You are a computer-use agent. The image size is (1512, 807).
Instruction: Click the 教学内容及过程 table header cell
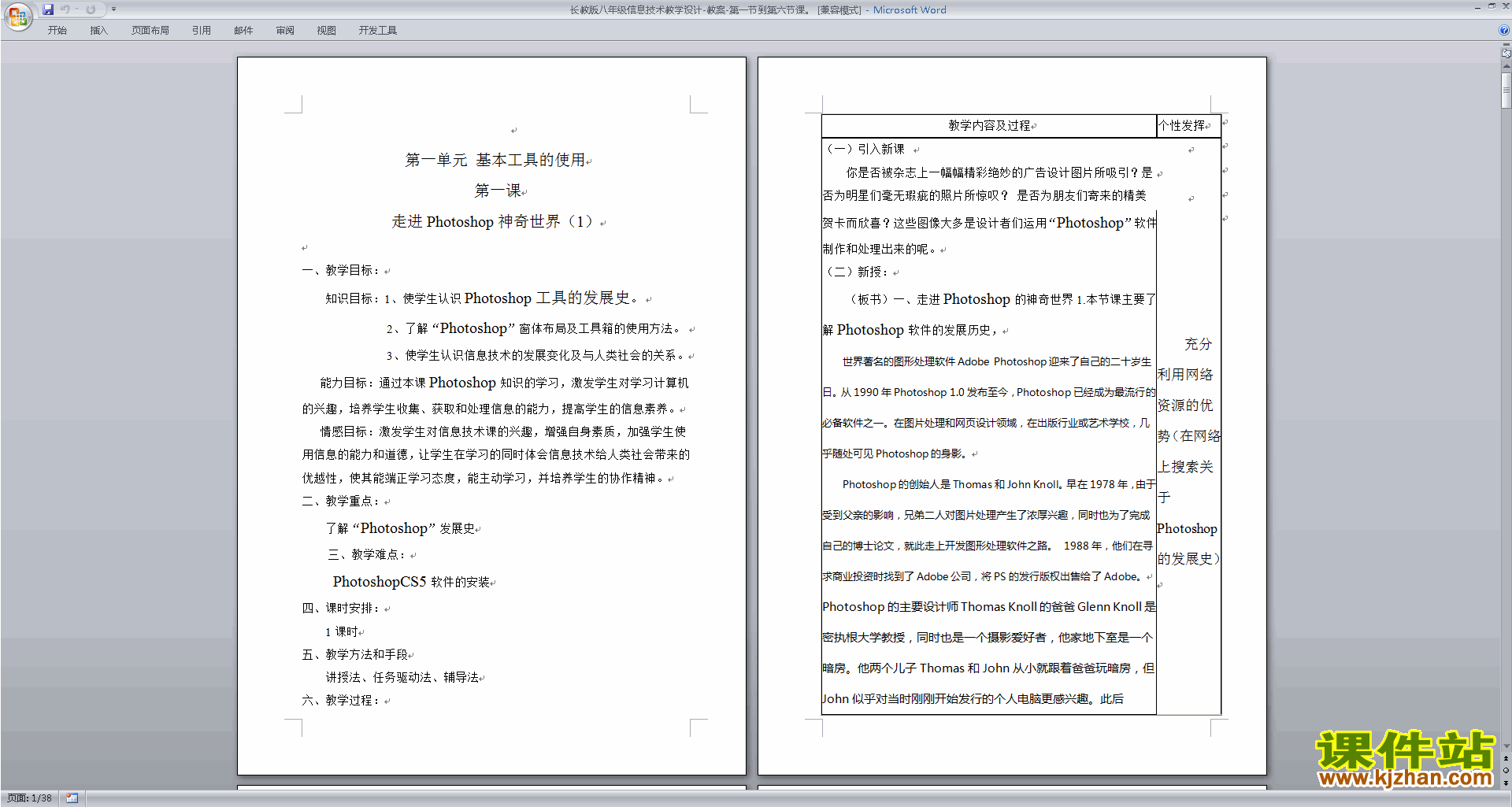[x=989, y=126]
